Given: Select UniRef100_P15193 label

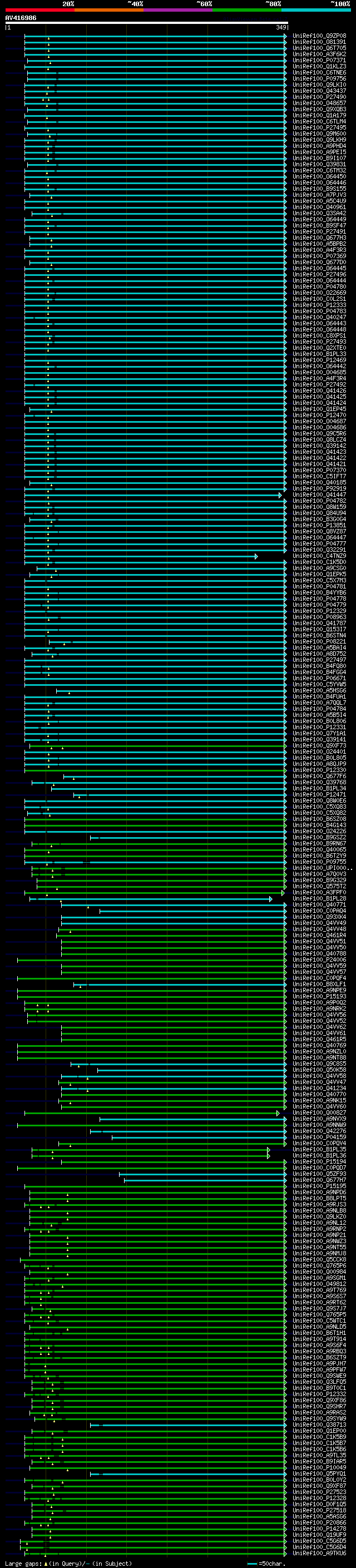Looking at the screenshot, I should pos(319,996).
